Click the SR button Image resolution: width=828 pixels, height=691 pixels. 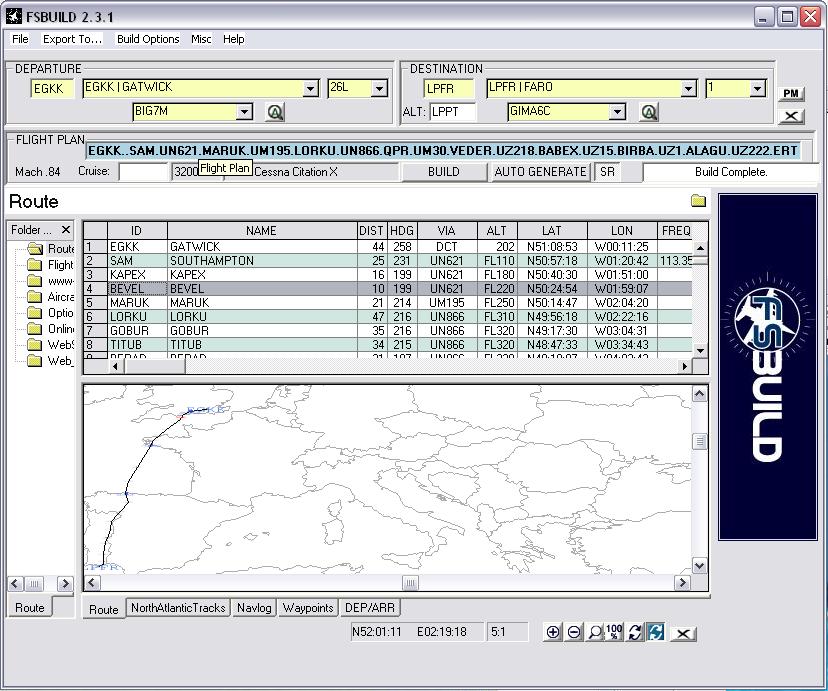[x=607, y=172]
